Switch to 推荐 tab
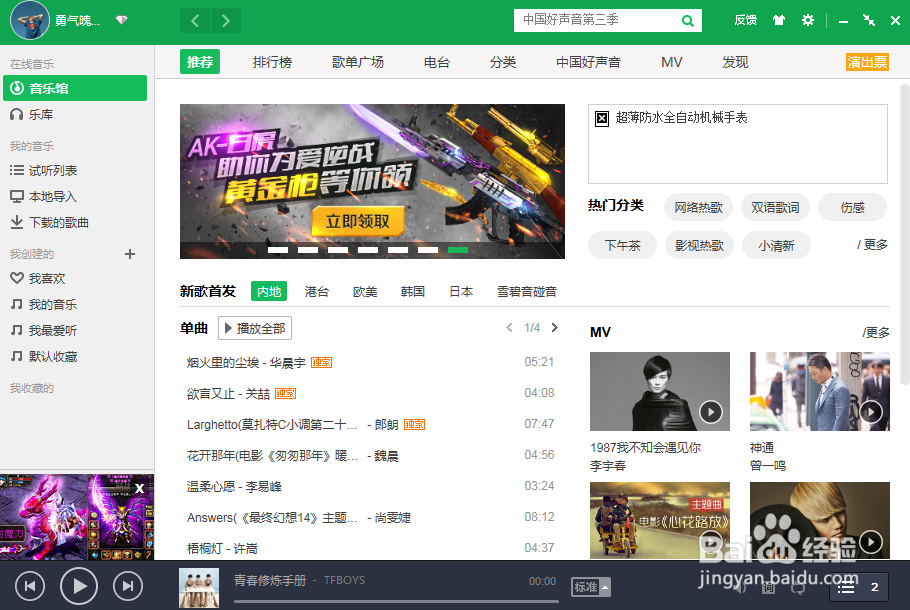This screenshot has height=610, width=910. (200, 62)
